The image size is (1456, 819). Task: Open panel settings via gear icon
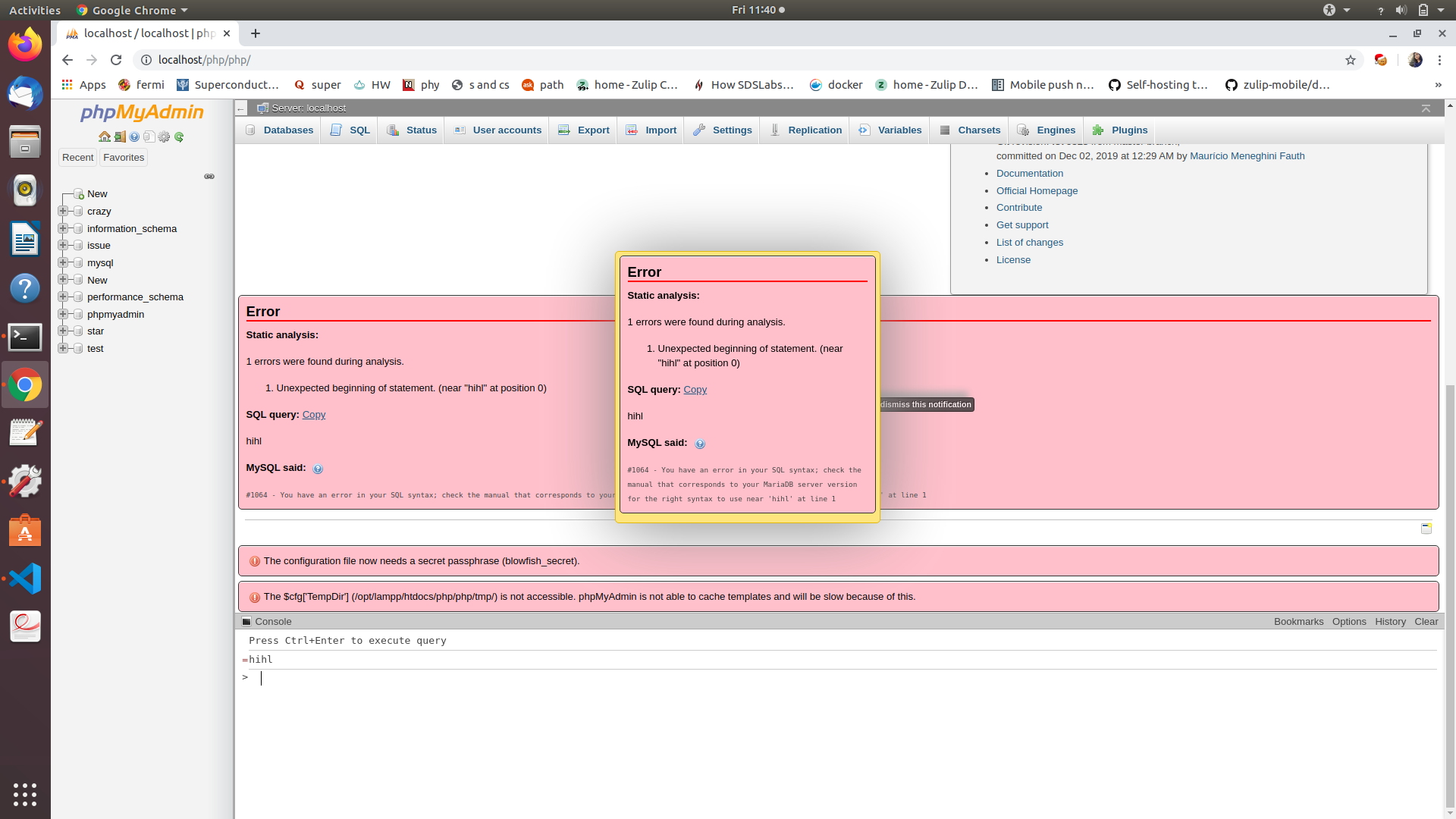pyautogui.click(x=165, y=136)
